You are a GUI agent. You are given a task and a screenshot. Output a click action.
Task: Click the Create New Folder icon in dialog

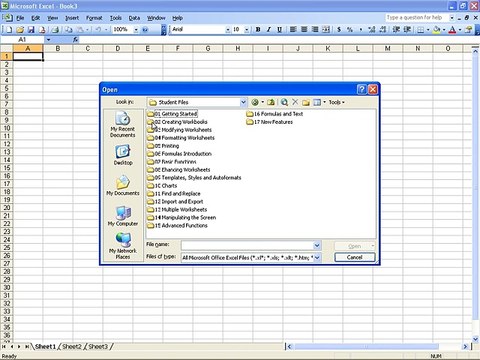306,102
